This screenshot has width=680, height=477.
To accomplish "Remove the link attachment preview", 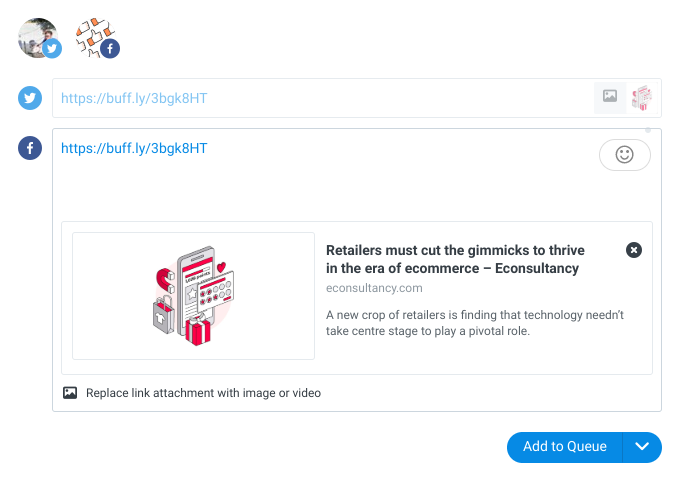I will (x=634, y=250).
